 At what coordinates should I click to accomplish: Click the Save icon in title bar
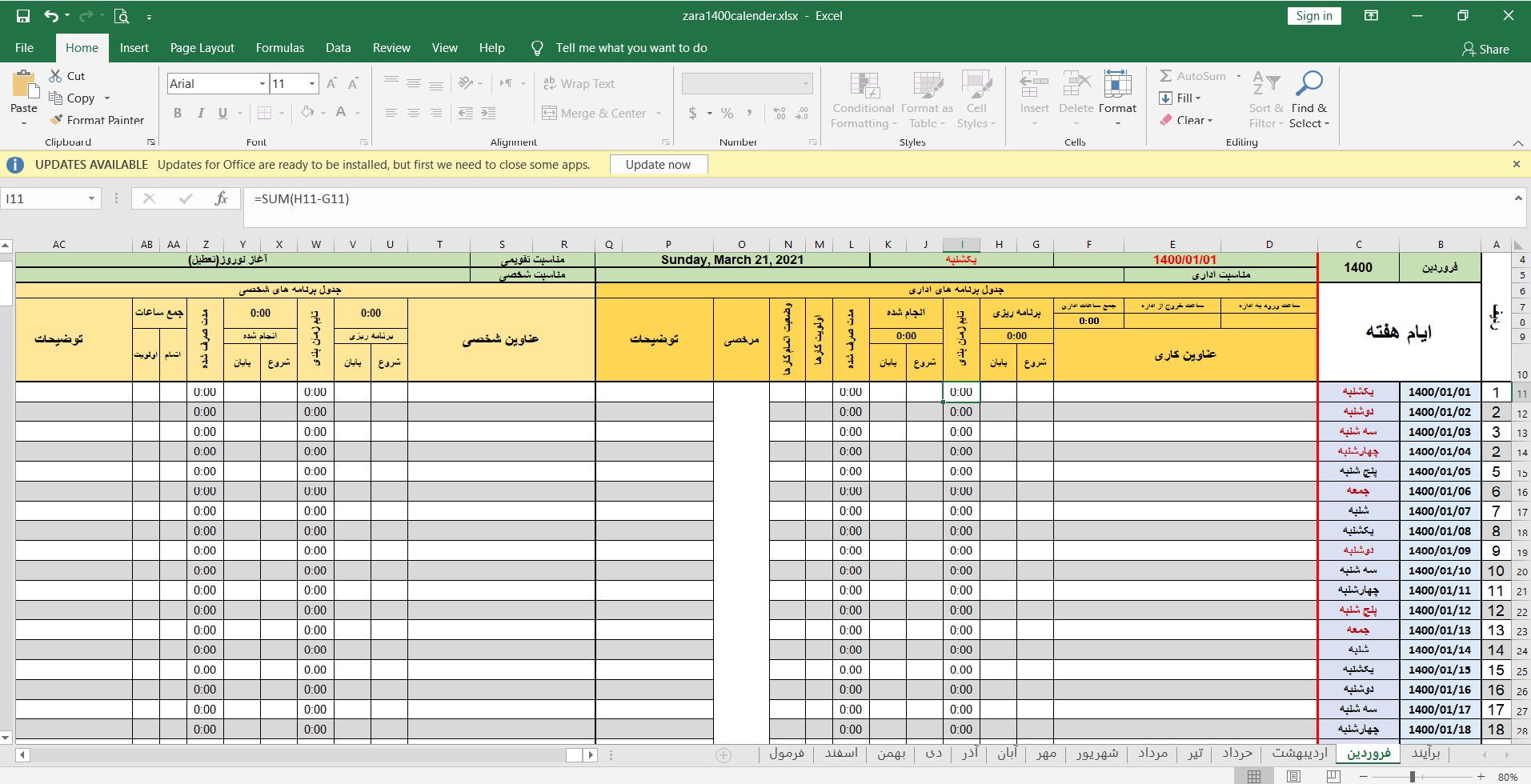23,16
